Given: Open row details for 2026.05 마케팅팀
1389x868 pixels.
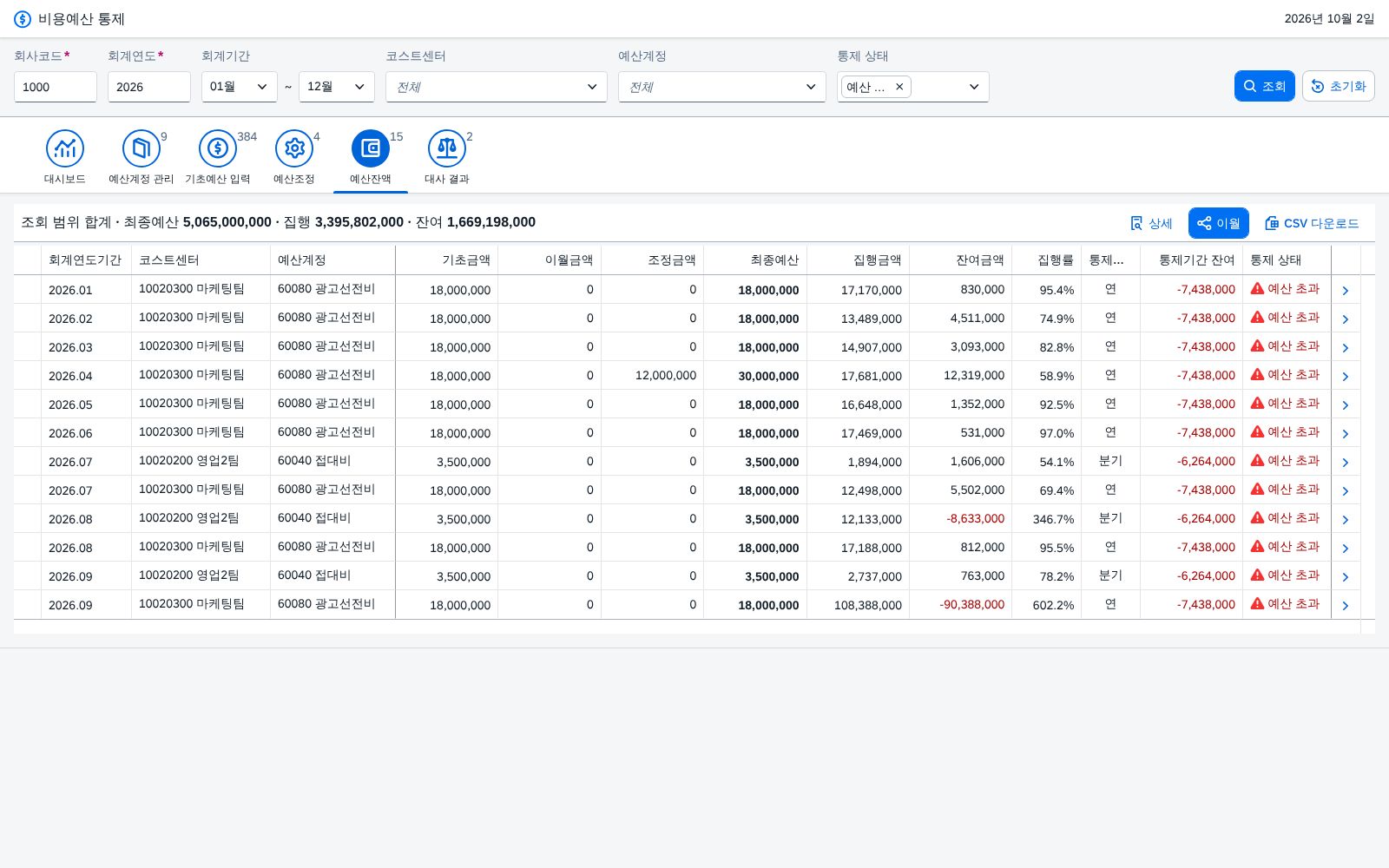Looking at the screenshot, I should coord(1345,404).
